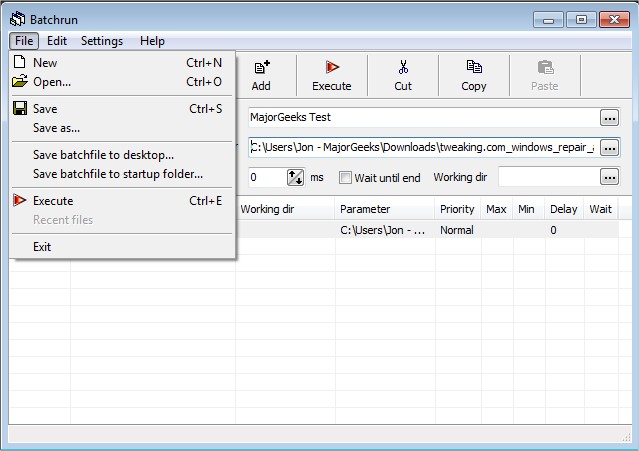639x451 pixels.
Task: Open the Edit menu
Action: (57, 41)
